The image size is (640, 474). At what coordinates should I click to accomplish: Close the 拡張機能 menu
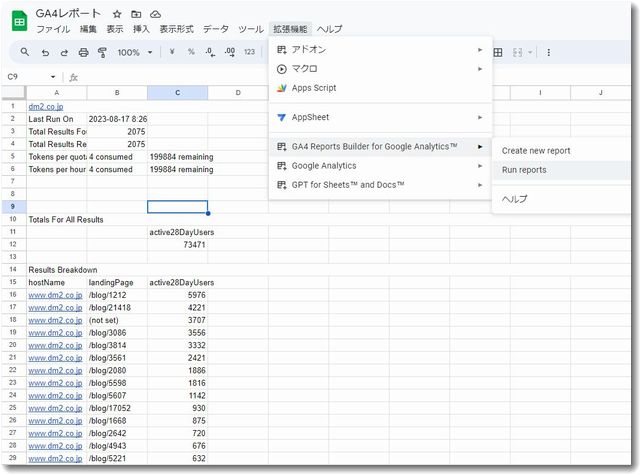290,29
